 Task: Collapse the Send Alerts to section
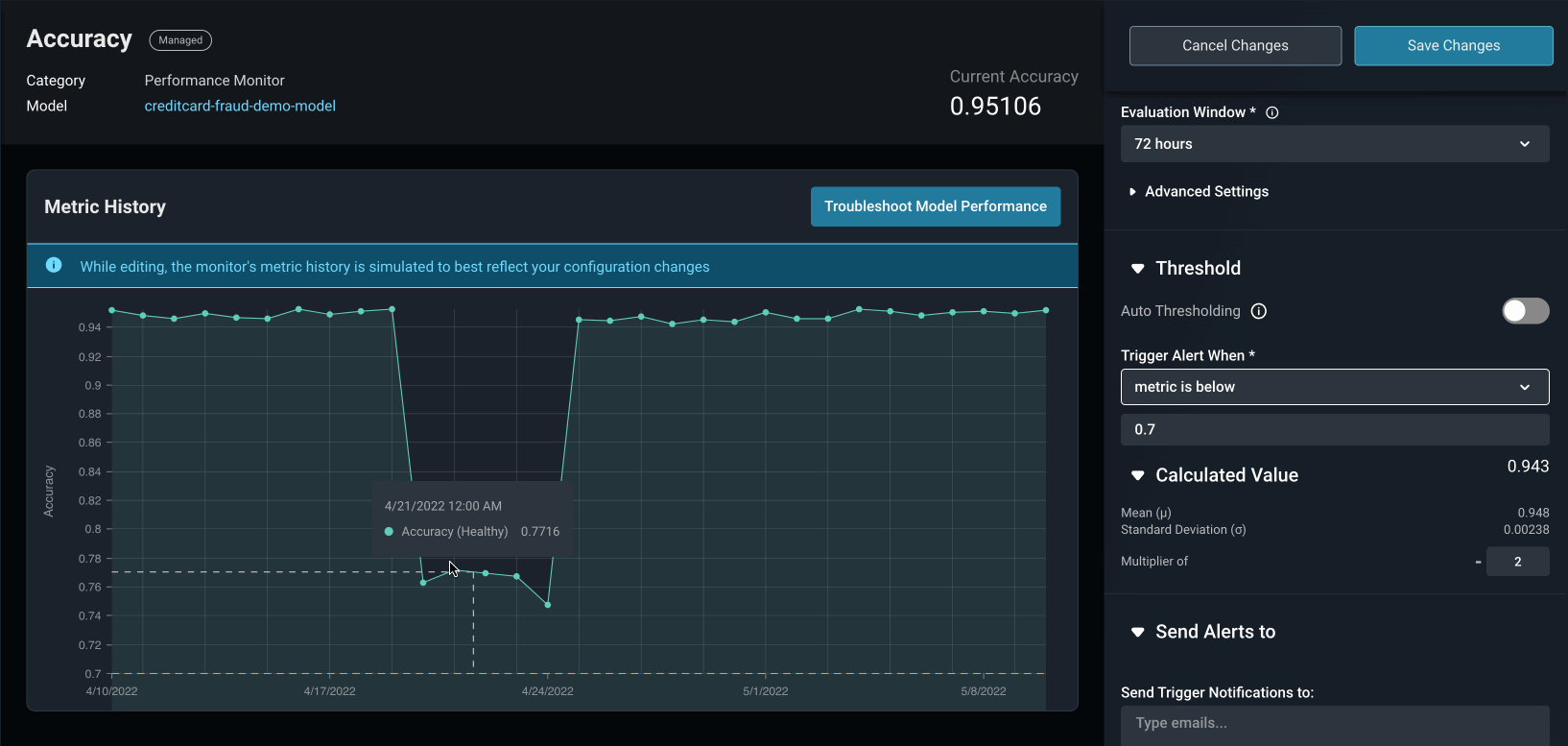coord(1138,632)
